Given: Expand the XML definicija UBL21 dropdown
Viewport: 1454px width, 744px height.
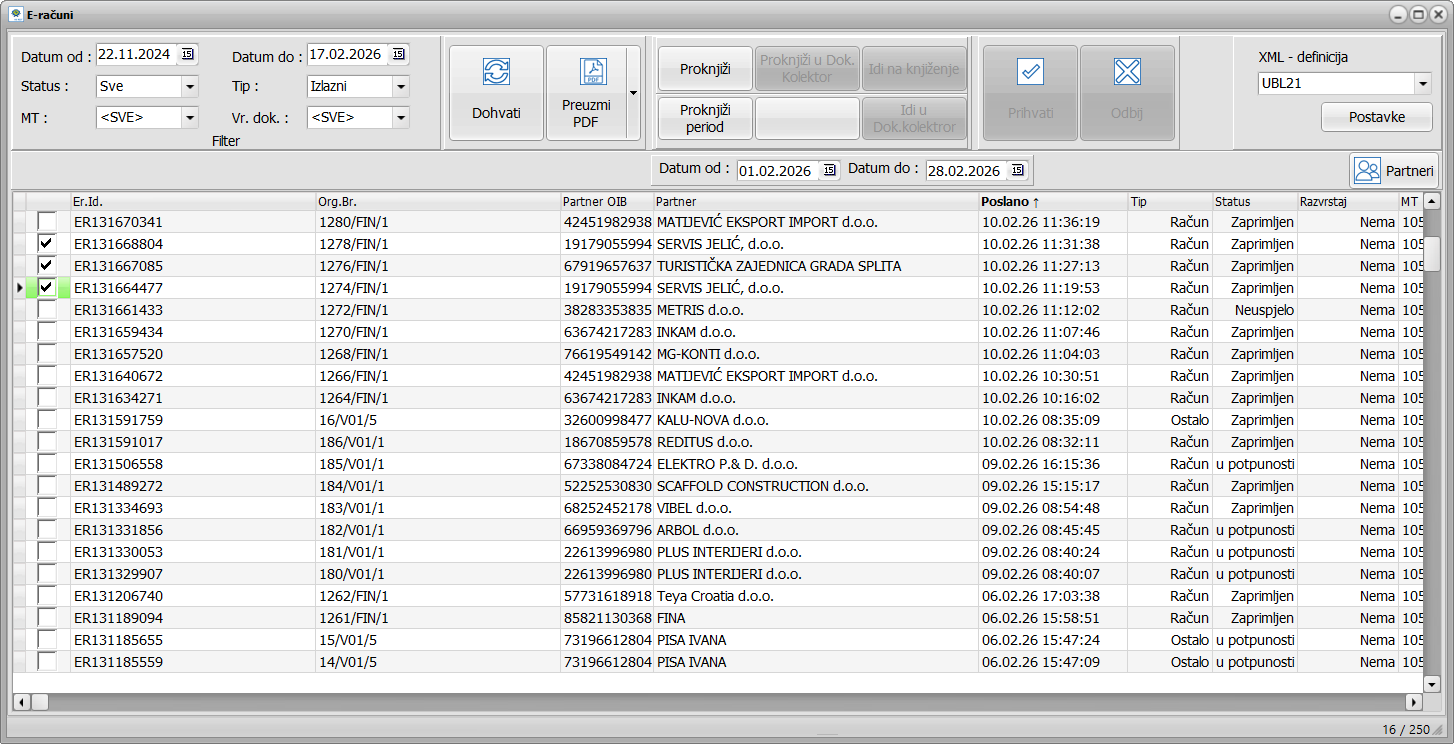Looking at the screenshot, I should (x=1422, y=84).
